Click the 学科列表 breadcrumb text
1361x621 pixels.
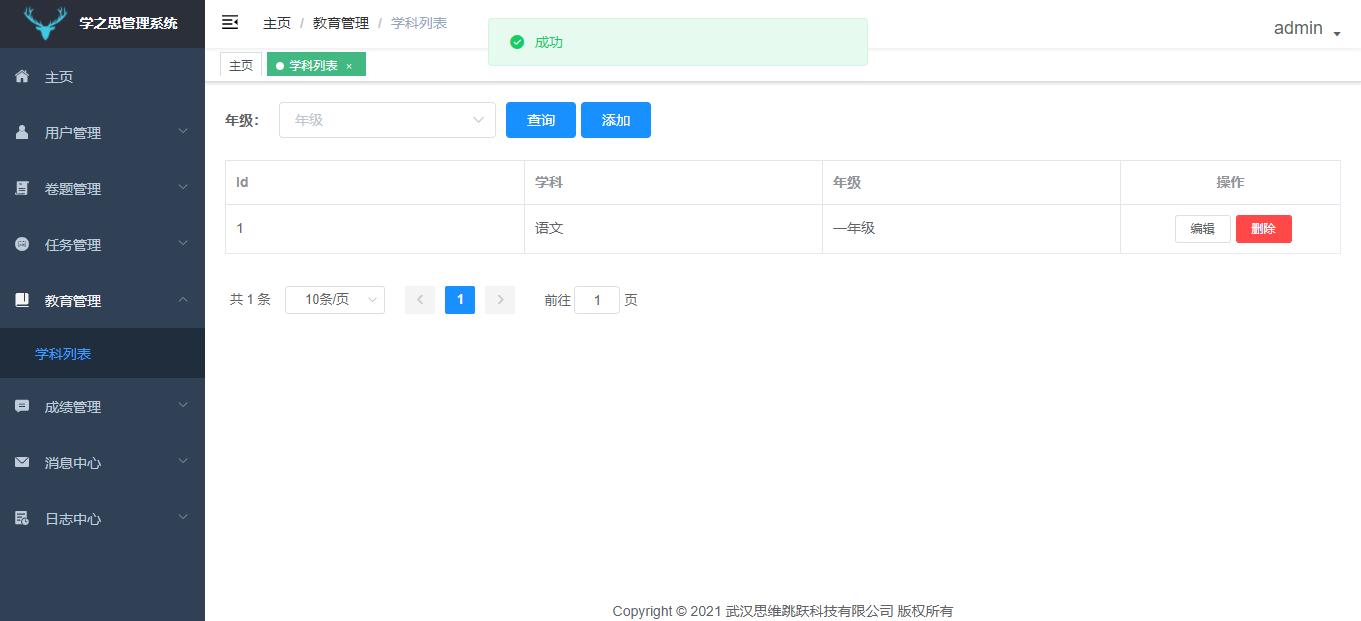(419, 23)
